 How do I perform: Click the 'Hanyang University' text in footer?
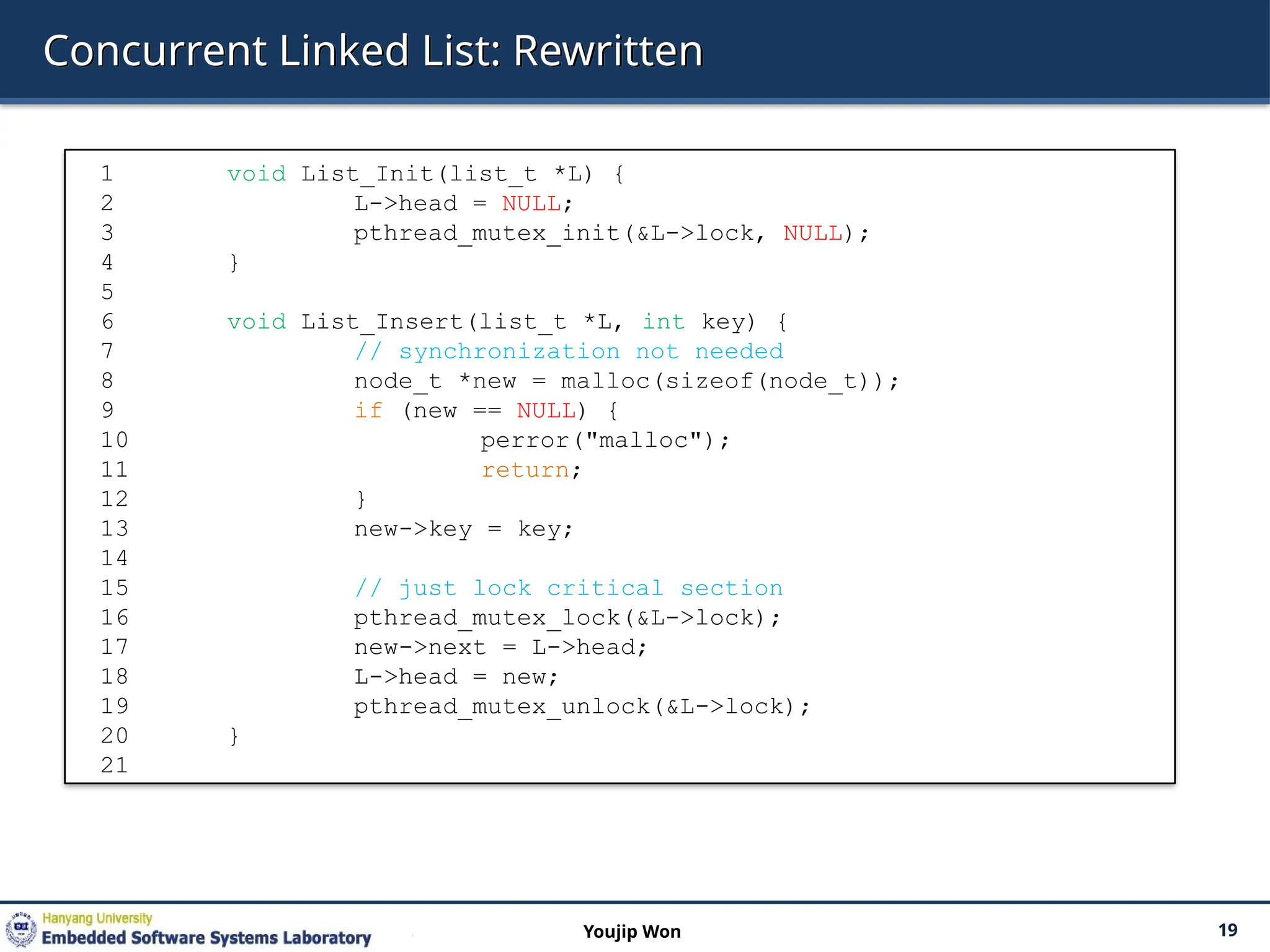pyautogui.click(x=97, y=918)
